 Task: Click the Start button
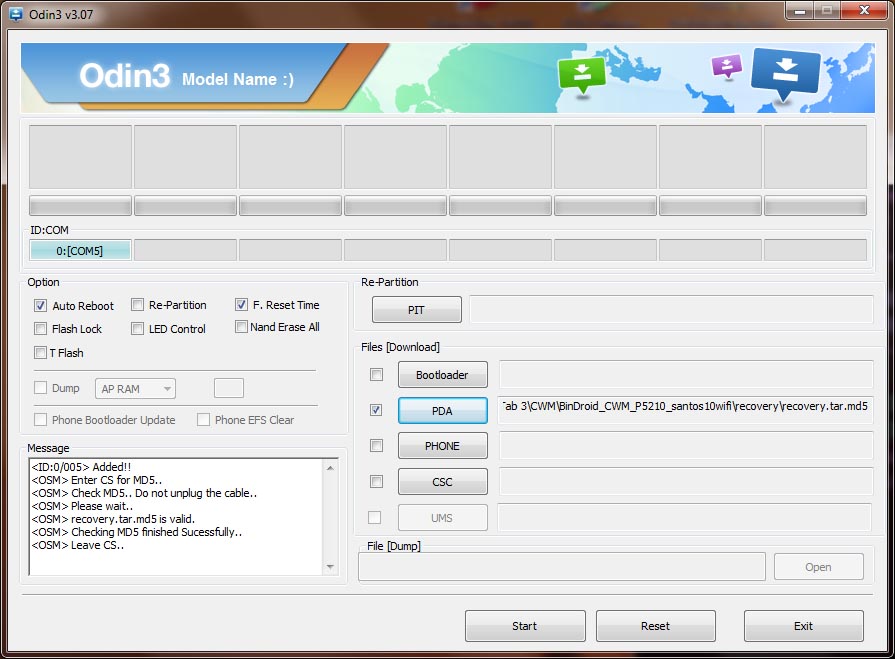pos(525,626)
